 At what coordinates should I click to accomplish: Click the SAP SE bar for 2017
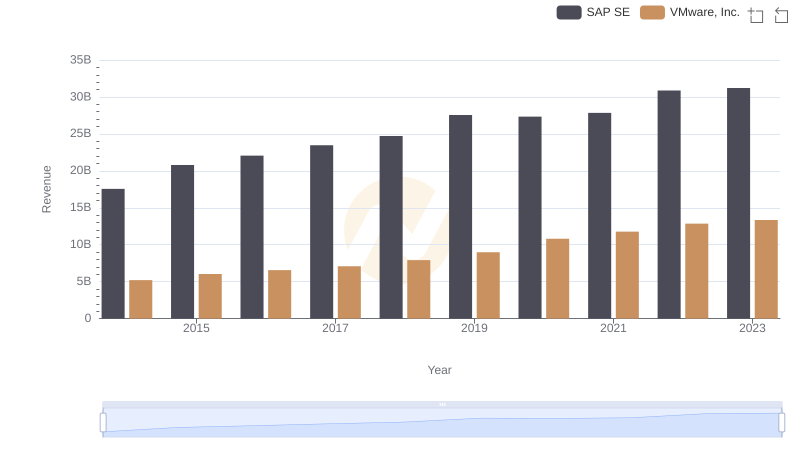click(321, 232)
